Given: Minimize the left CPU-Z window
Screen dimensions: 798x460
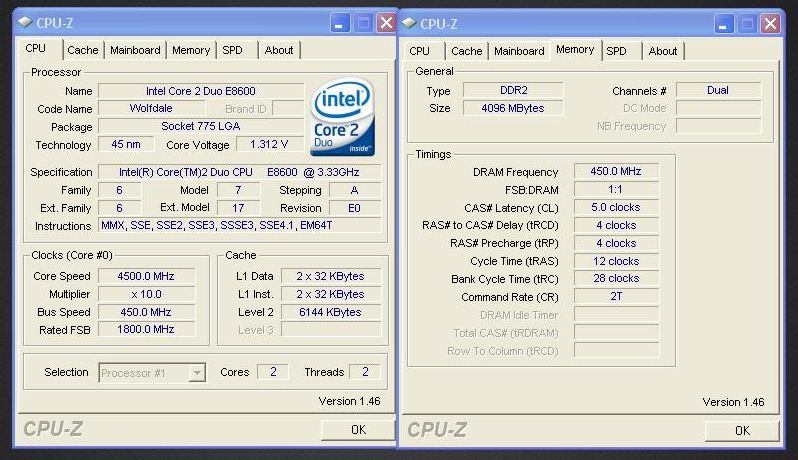Looking at the screenshot, I should 339,23.
